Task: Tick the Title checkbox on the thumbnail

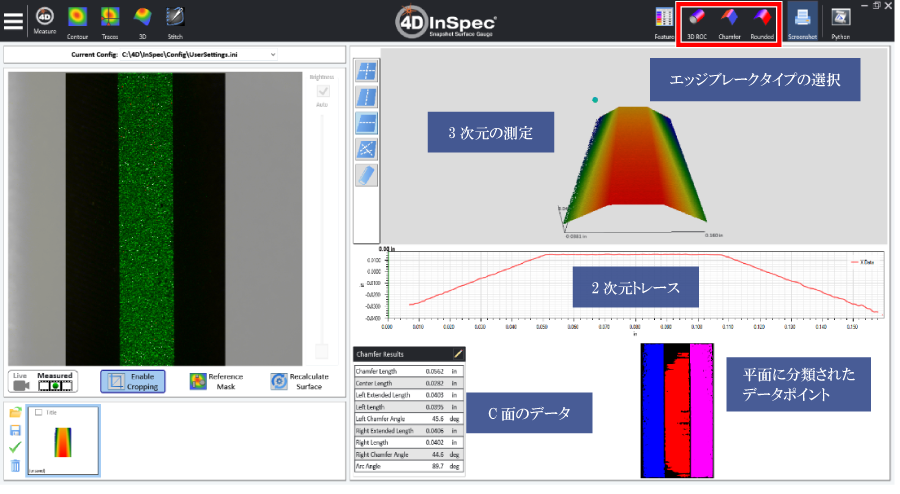Action: click(x=38, y=413)
